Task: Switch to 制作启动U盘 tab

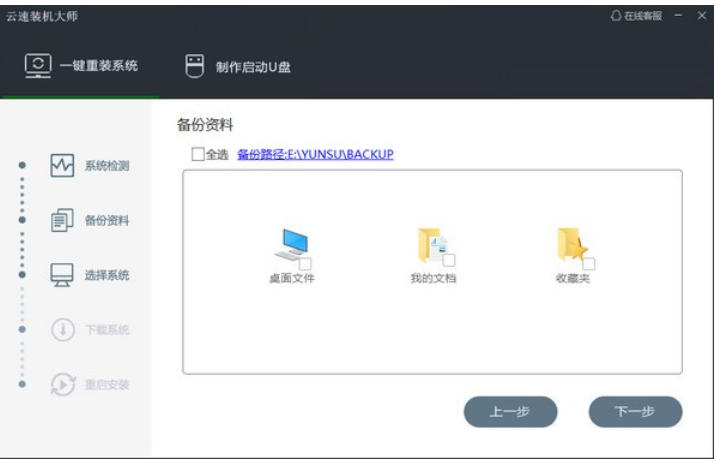Action: point(253,67)
